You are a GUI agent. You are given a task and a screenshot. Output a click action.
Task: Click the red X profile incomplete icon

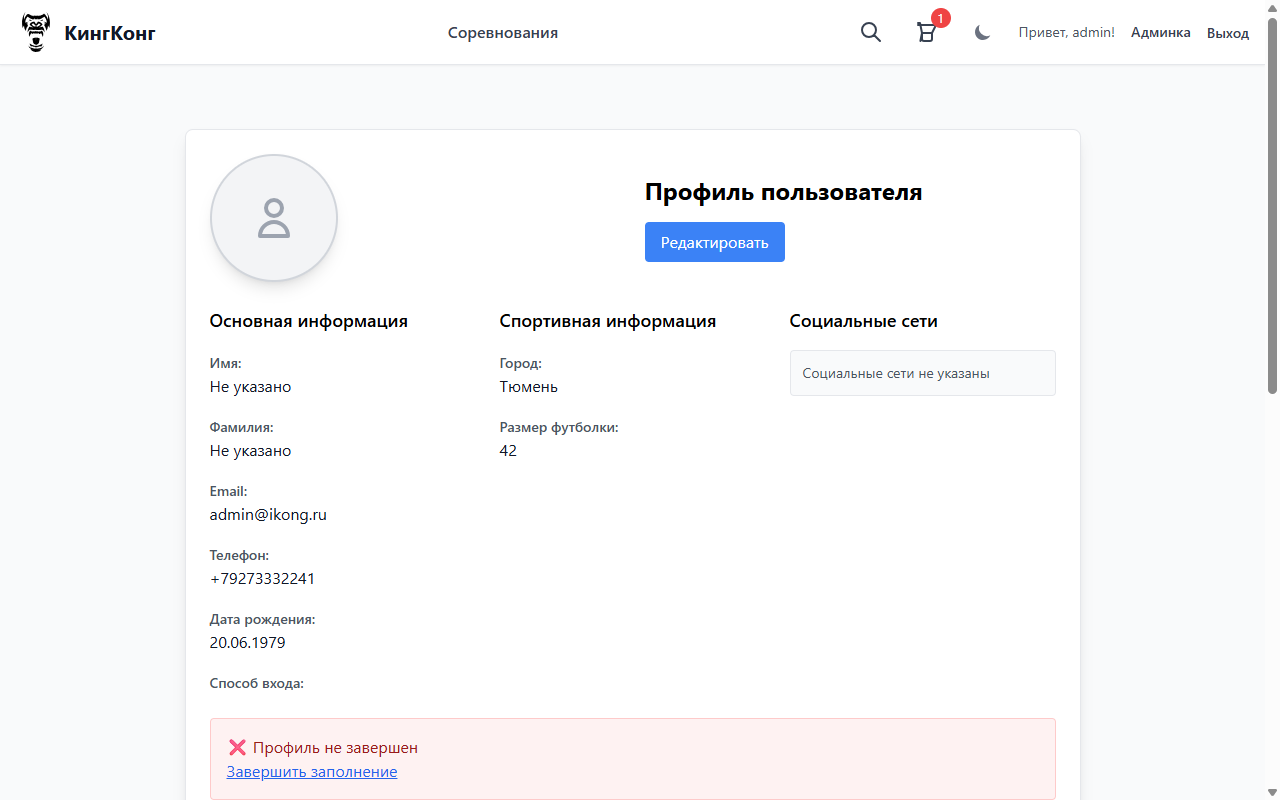point(236,747)
